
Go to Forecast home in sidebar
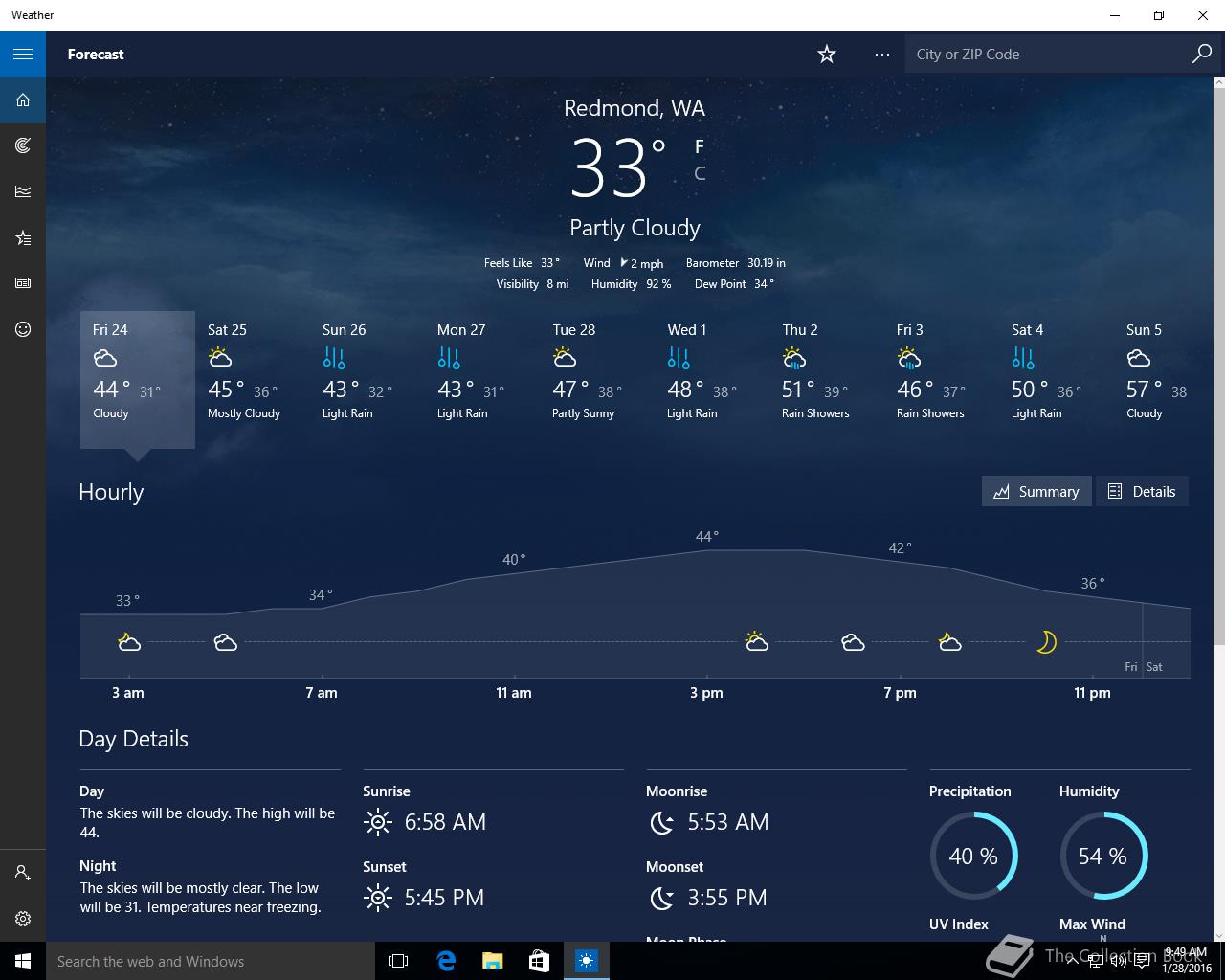23,100
